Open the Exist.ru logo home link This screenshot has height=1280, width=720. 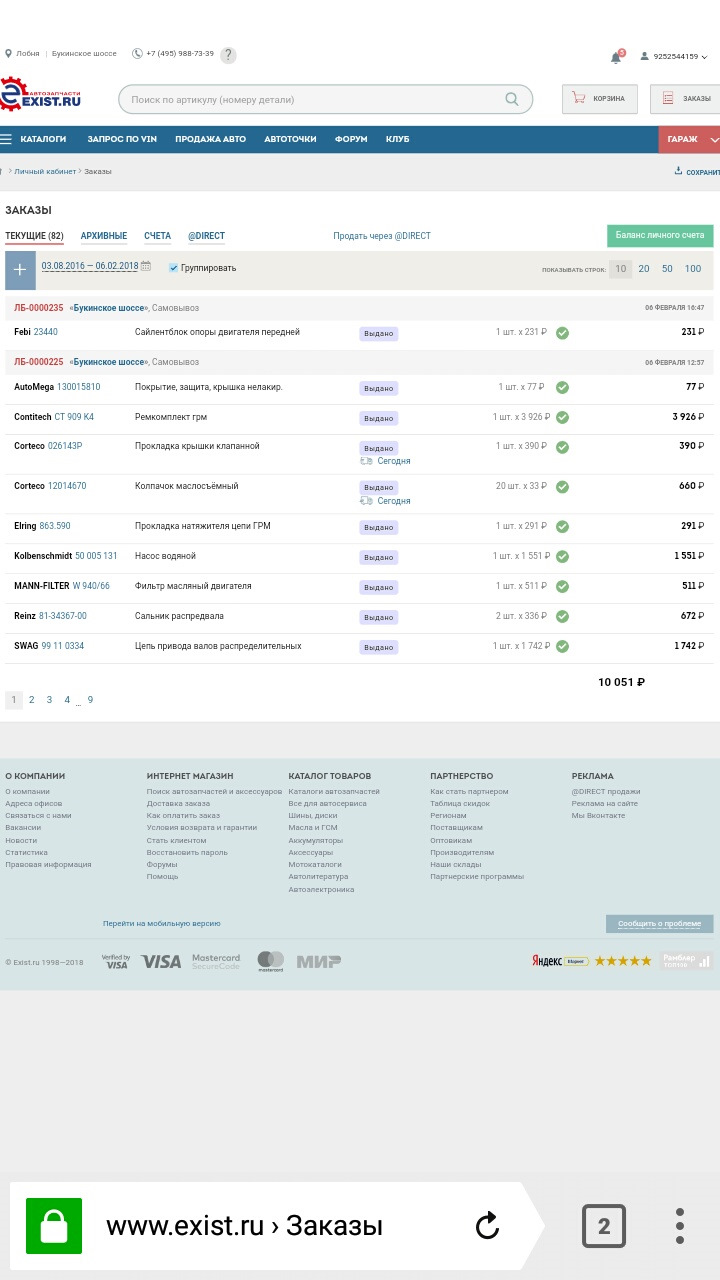click(x=41, y=96)
